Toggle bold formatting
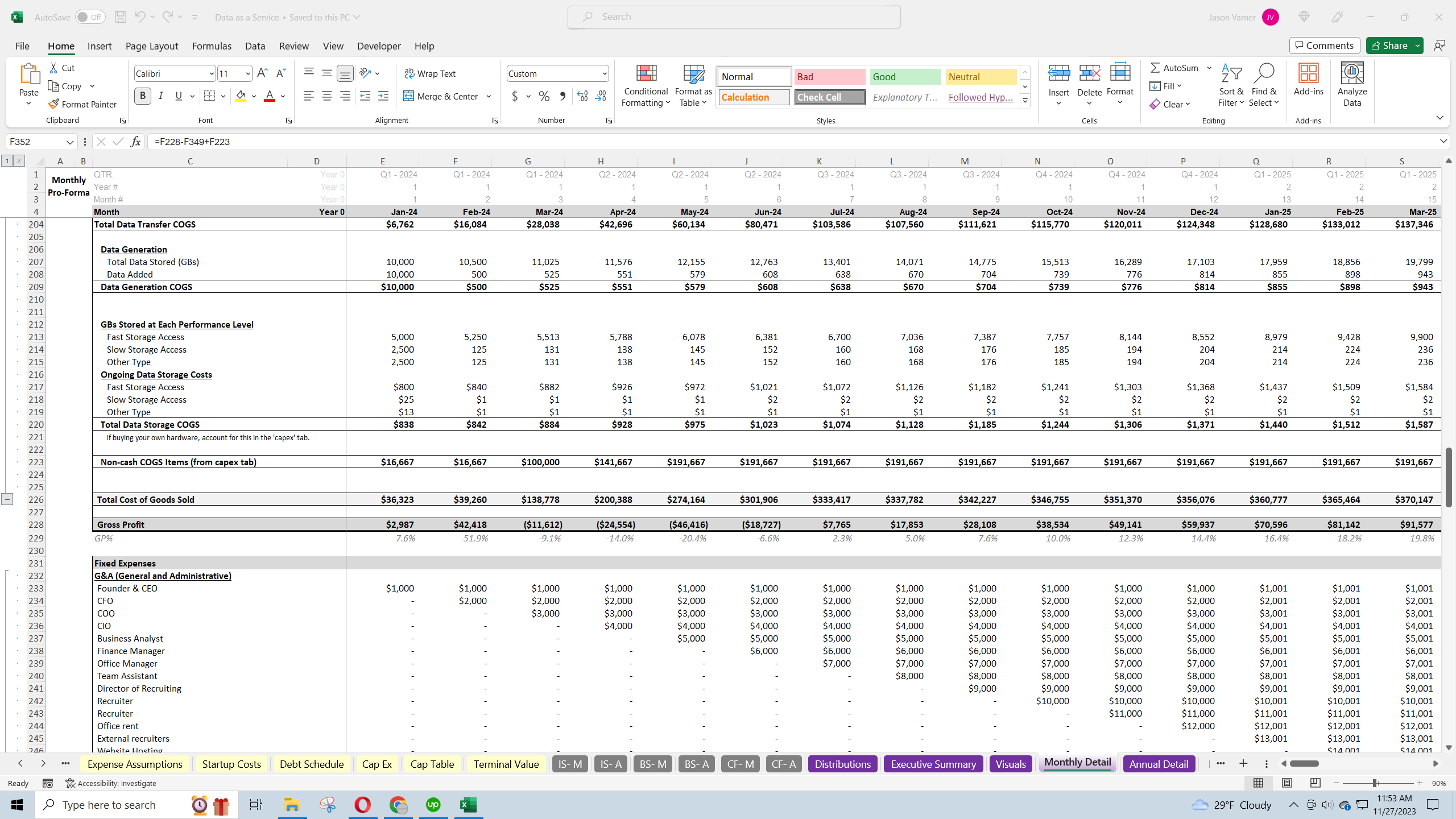Image resolution: width=1456 pixels, height=819 pixels. point(143,96)
